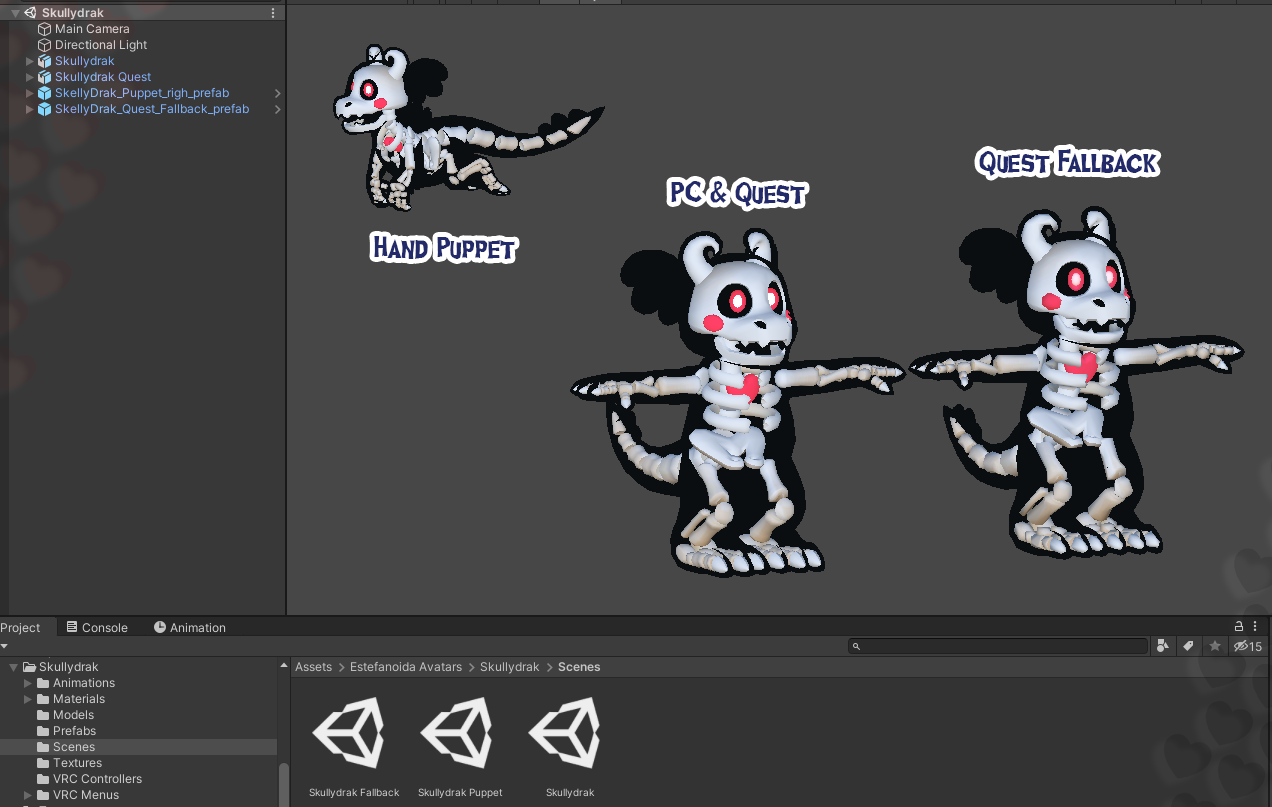Expand the VRC Menus folder

(x=27, y=794)
